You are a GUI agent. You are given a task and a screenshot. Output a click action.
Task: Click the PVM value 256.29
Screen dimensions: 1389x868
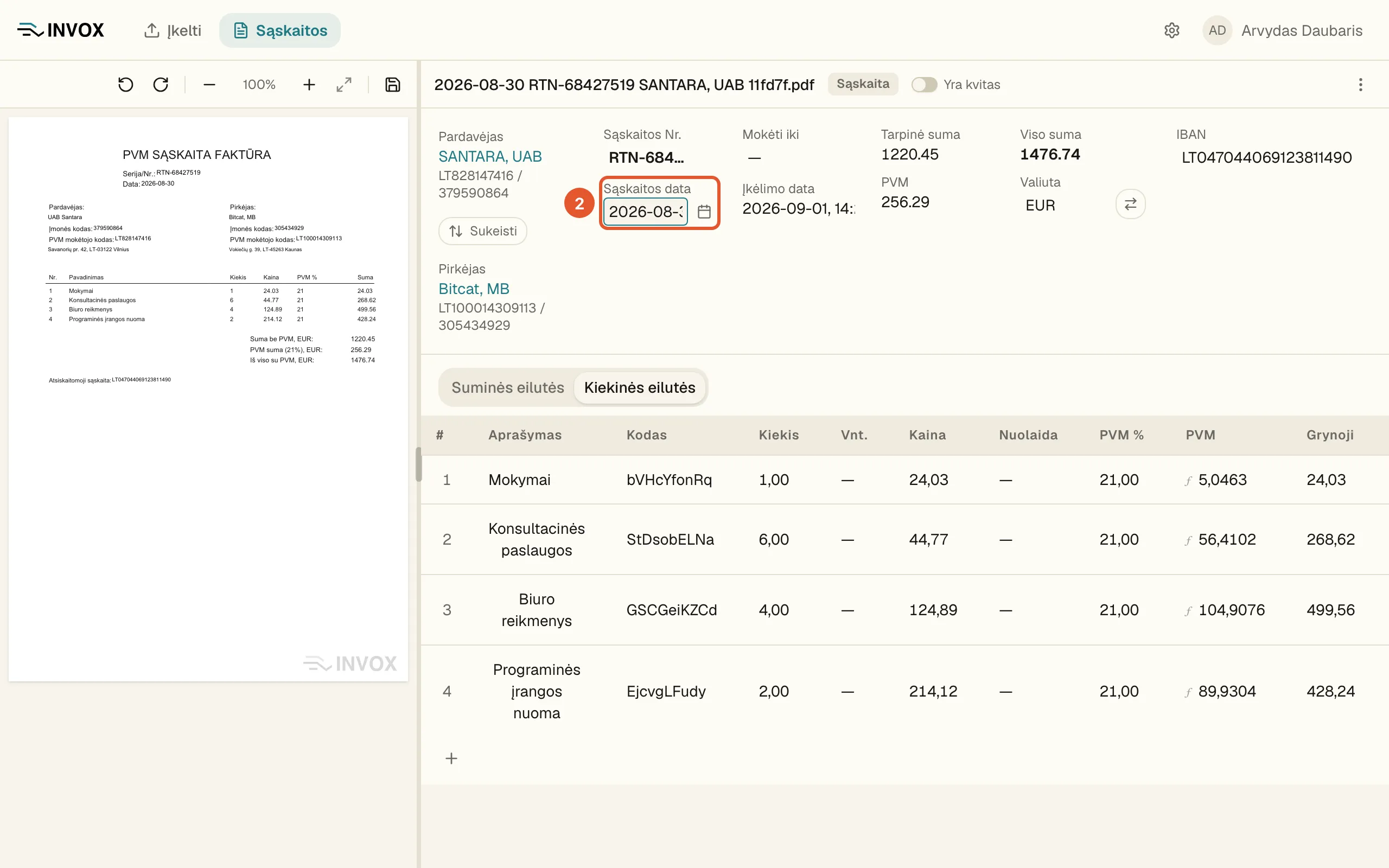coord(905,202)
